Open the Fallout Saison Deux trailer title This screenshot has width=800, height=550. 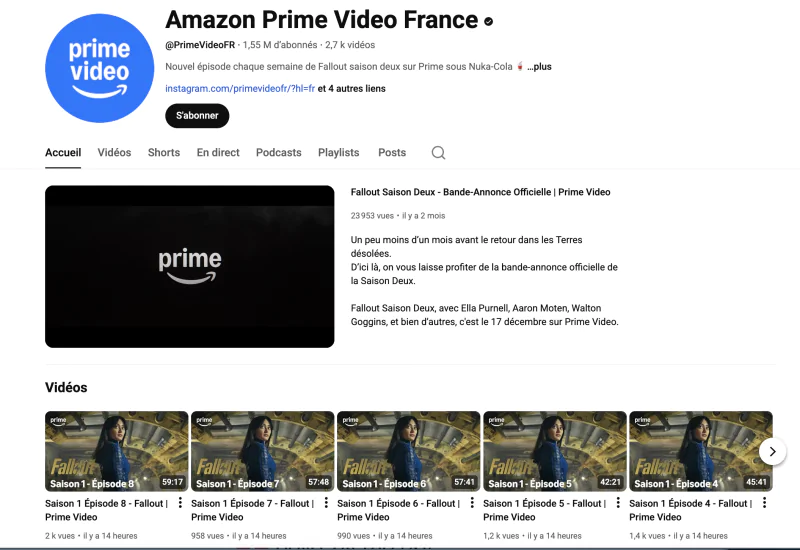[x=480, y=192]
